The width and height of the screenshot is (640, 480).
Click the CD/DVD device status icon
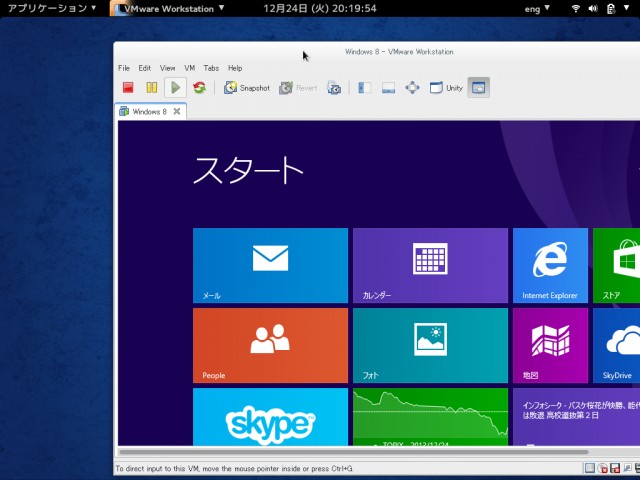tap(602, 468)
